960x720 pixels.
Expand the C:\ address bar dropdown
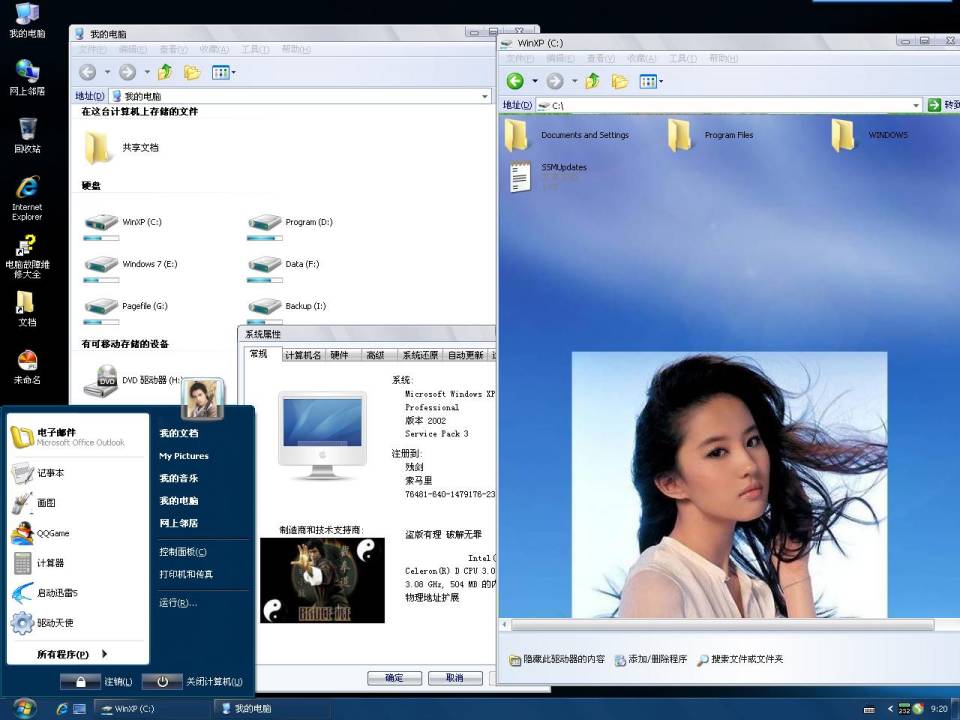pos(916,105)
